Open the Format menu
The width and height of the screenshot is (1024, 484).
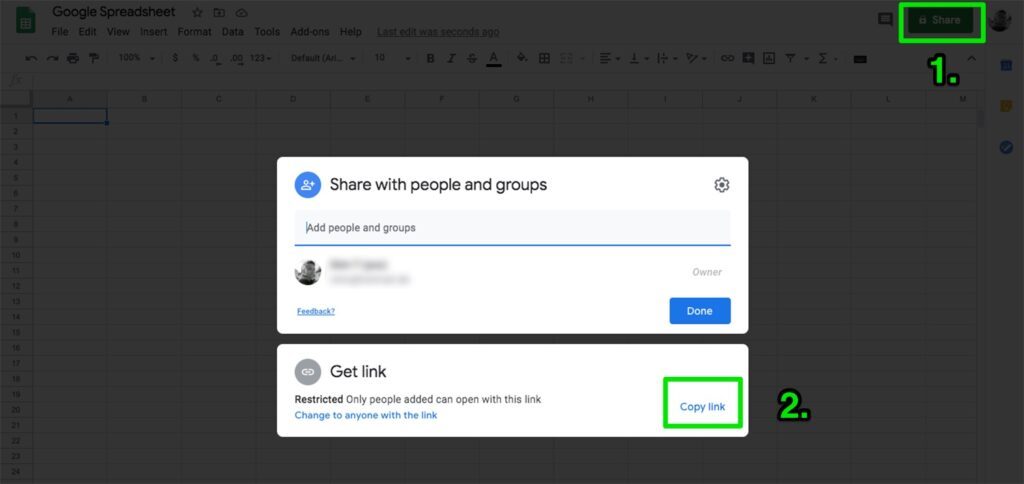click(x=195, y=31)
